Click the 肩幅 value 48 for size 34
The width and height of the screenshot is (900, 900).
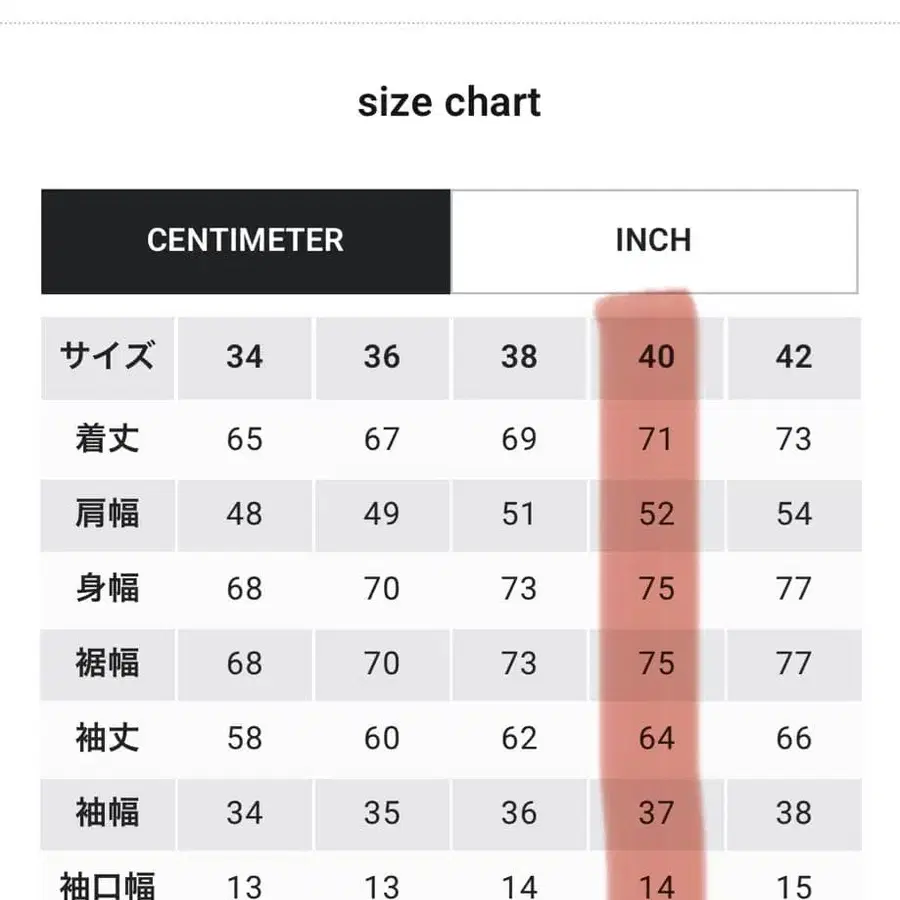coord(244,513)
